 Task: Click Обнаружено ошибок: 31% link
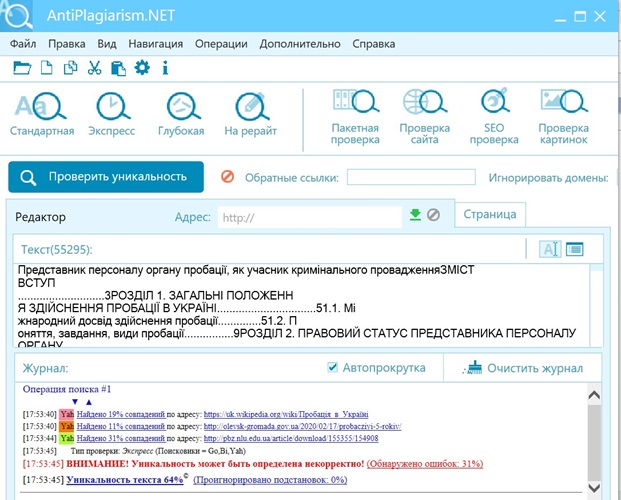click(425, 464)
